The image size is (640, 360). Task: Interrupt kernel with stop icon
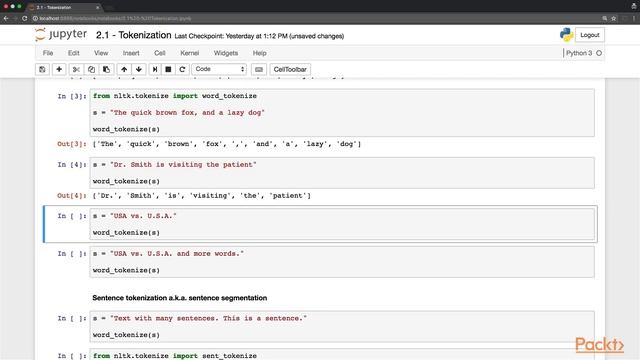168,69
